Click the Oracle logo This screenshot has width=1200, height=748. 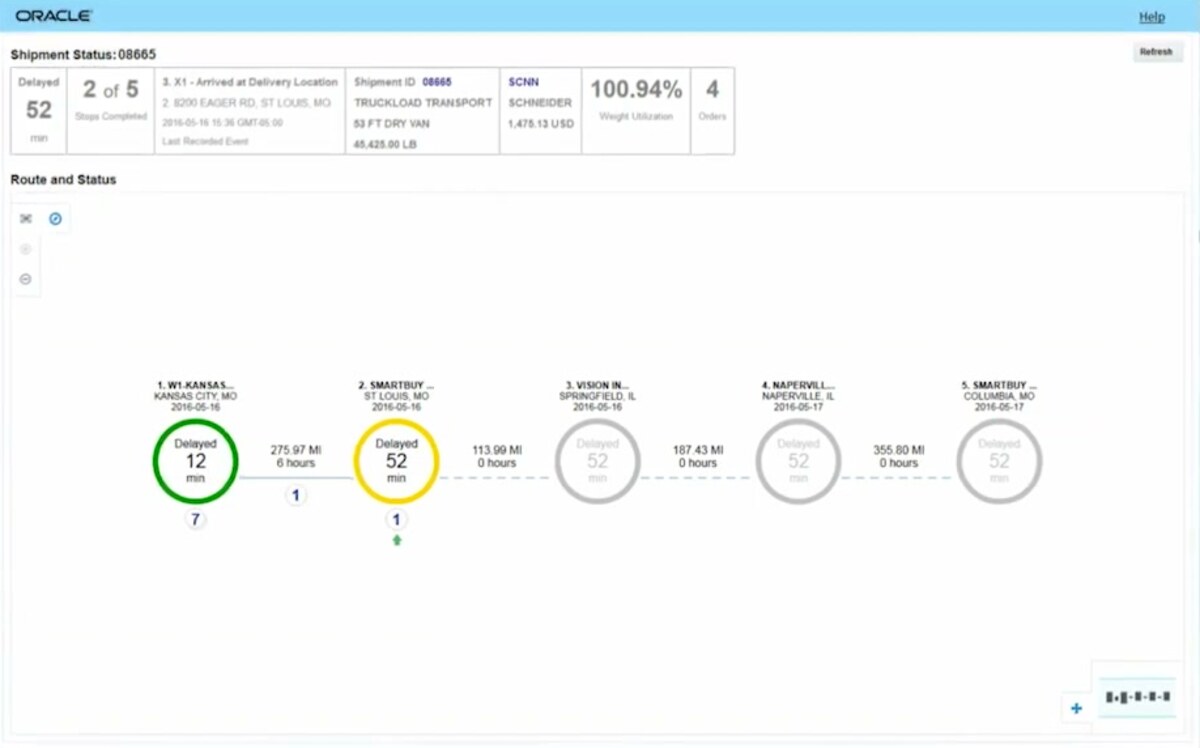54,16
